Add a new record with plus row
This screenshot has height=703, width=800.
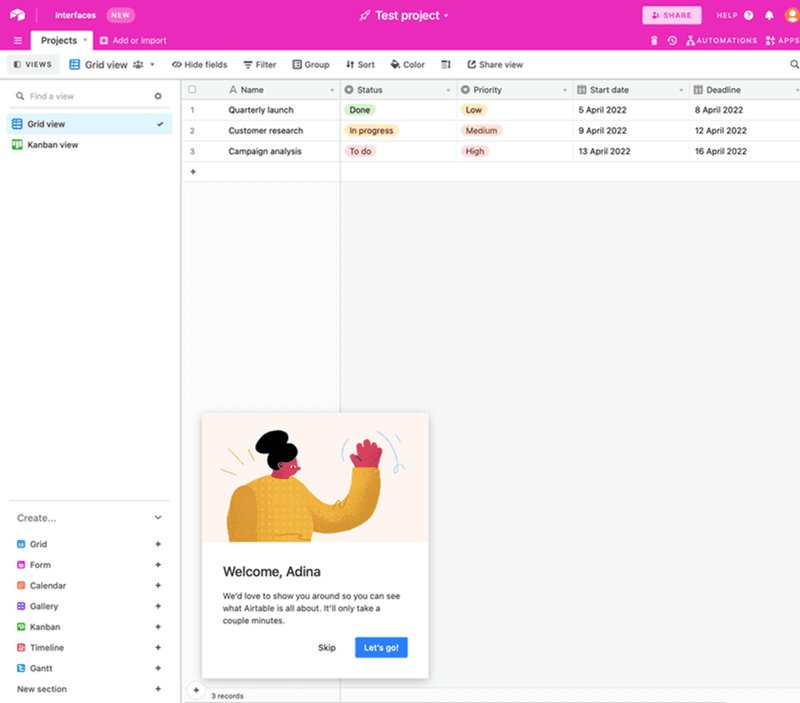tap(193, 172)
